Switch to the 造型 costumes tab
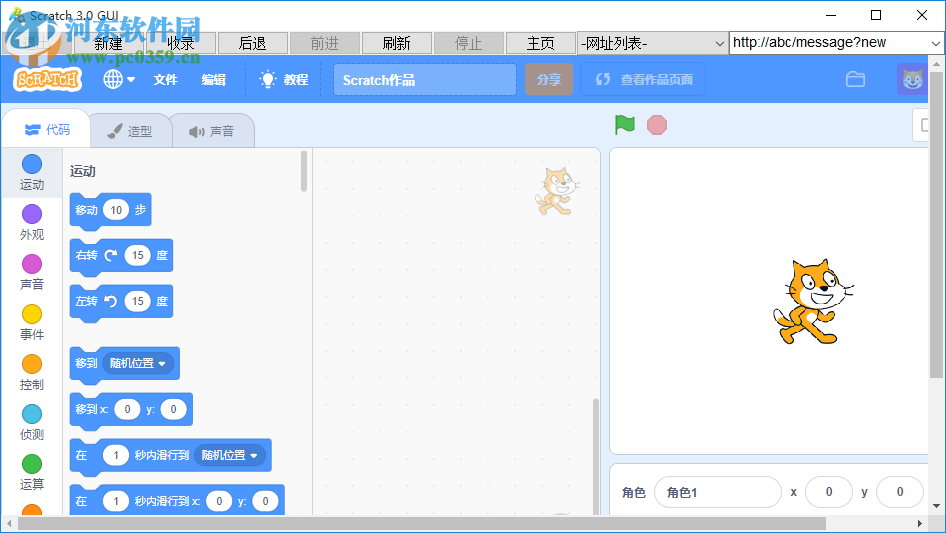946x533 pixels. tap(130, 131)
